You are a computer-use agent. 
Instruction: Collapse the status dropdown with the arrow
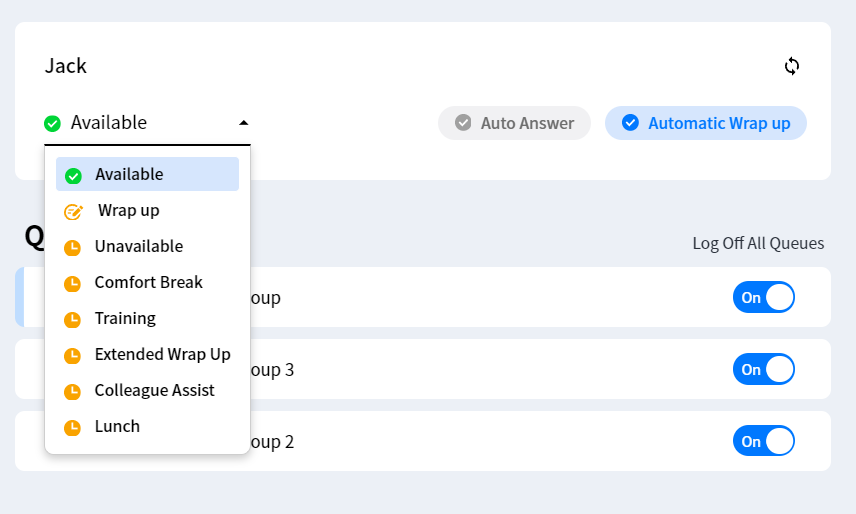coord(243,123)
